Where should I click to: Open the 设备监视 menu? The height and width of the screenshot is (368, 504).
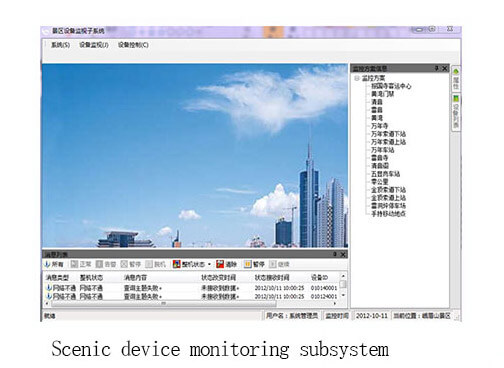pos(94,45)
